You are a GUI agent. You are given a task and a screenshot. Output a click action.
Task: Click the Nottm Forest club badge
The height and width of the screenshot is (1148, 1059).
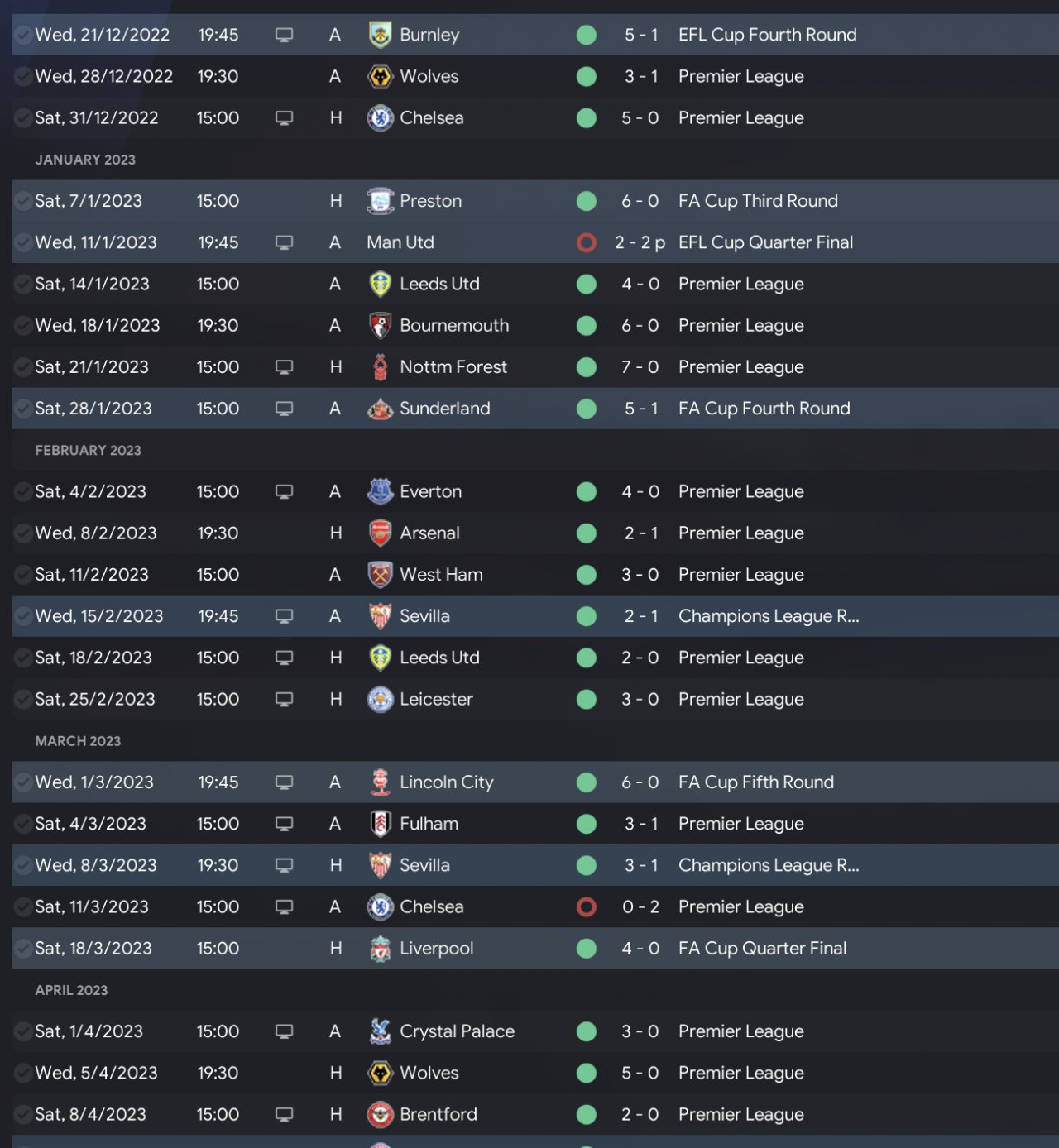pyautogui.click(x=380, y=367)
